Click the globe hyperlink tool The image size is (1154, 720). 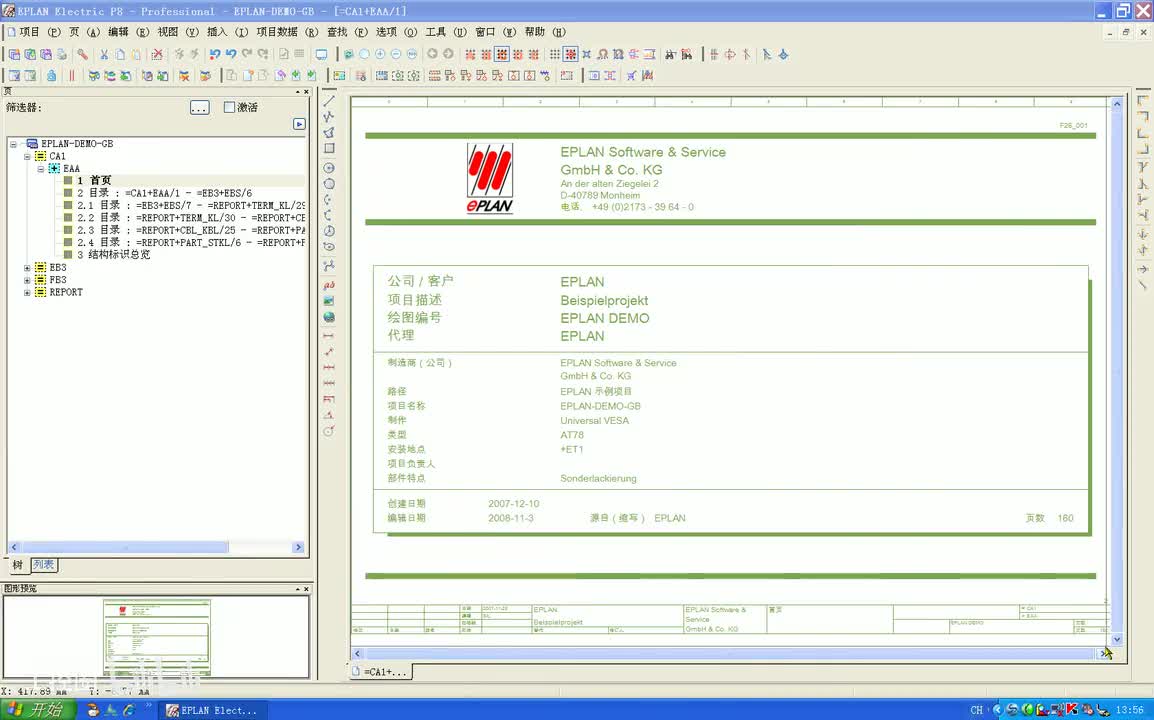coord(329,317)
